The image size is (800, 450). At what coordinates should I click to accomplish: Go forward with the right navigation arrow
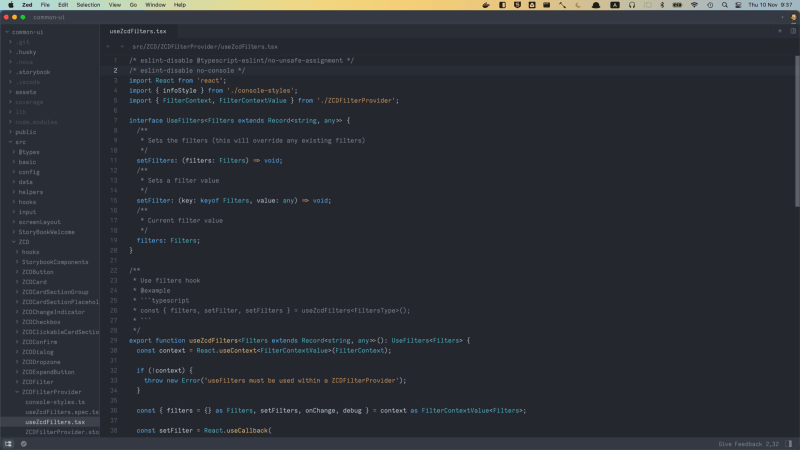point(121,46)
